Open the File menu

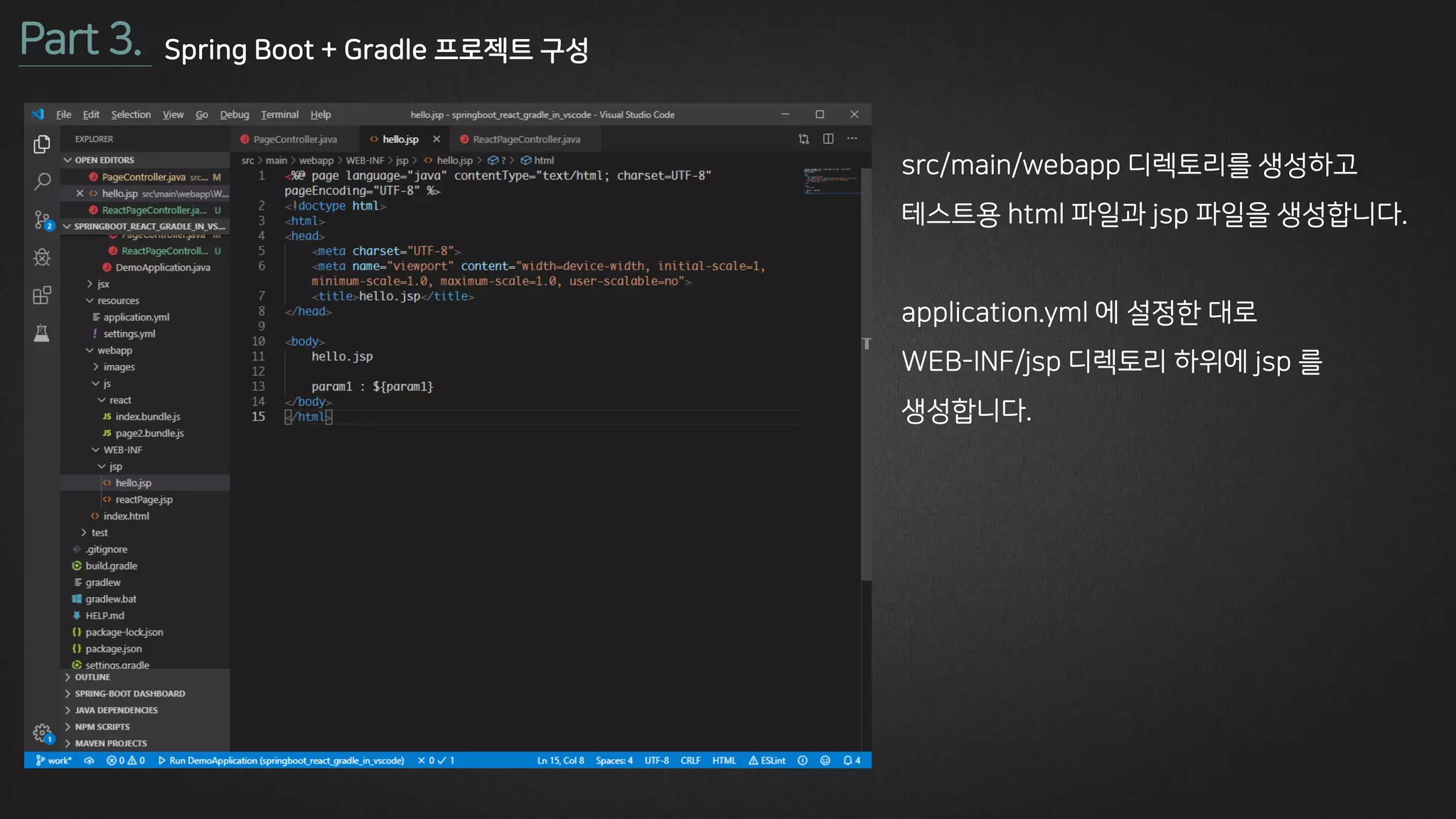[64, 114]
